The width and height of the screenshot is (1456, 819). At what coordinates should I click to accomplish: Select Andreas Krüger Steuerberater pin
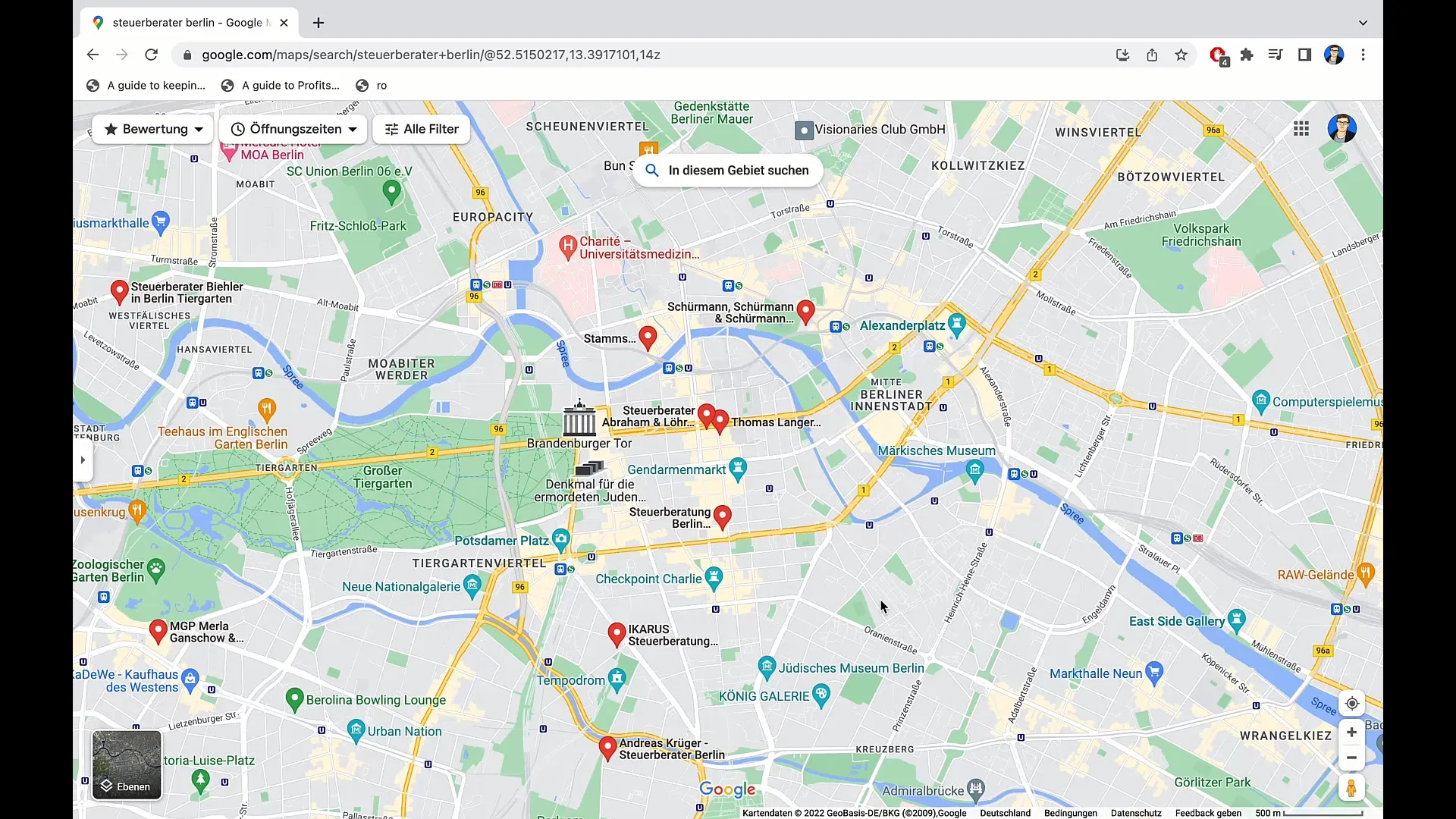click(607, 748)
